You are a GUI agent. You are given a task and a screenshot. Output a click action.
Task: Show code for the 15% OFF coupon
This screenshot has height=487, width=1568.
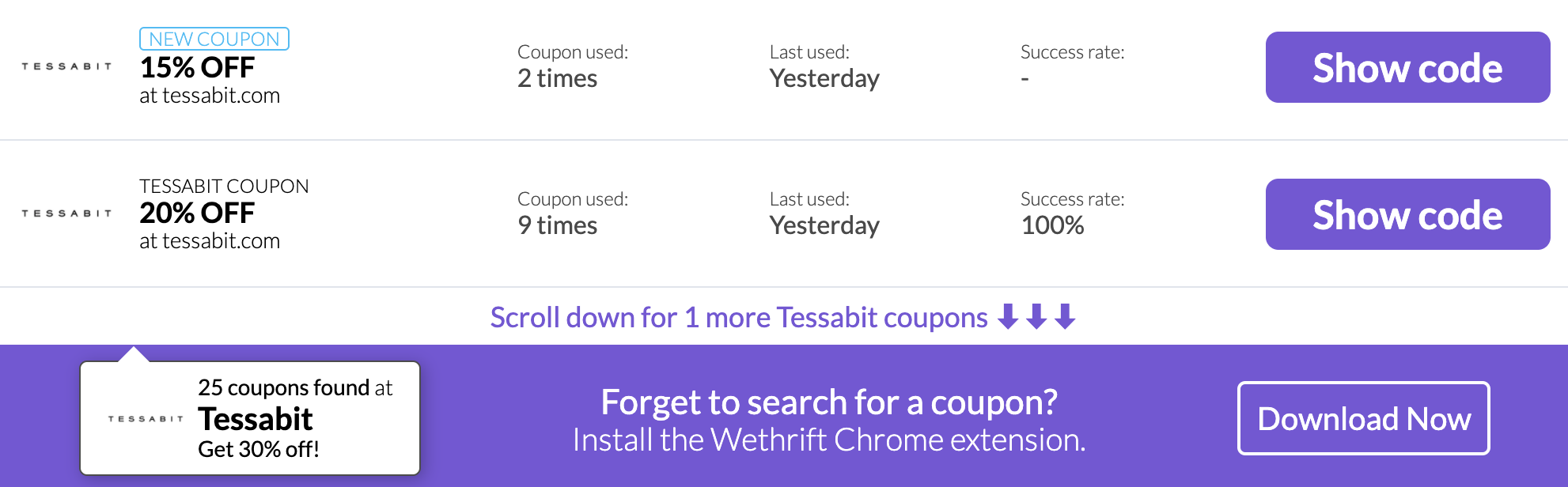1407,67
